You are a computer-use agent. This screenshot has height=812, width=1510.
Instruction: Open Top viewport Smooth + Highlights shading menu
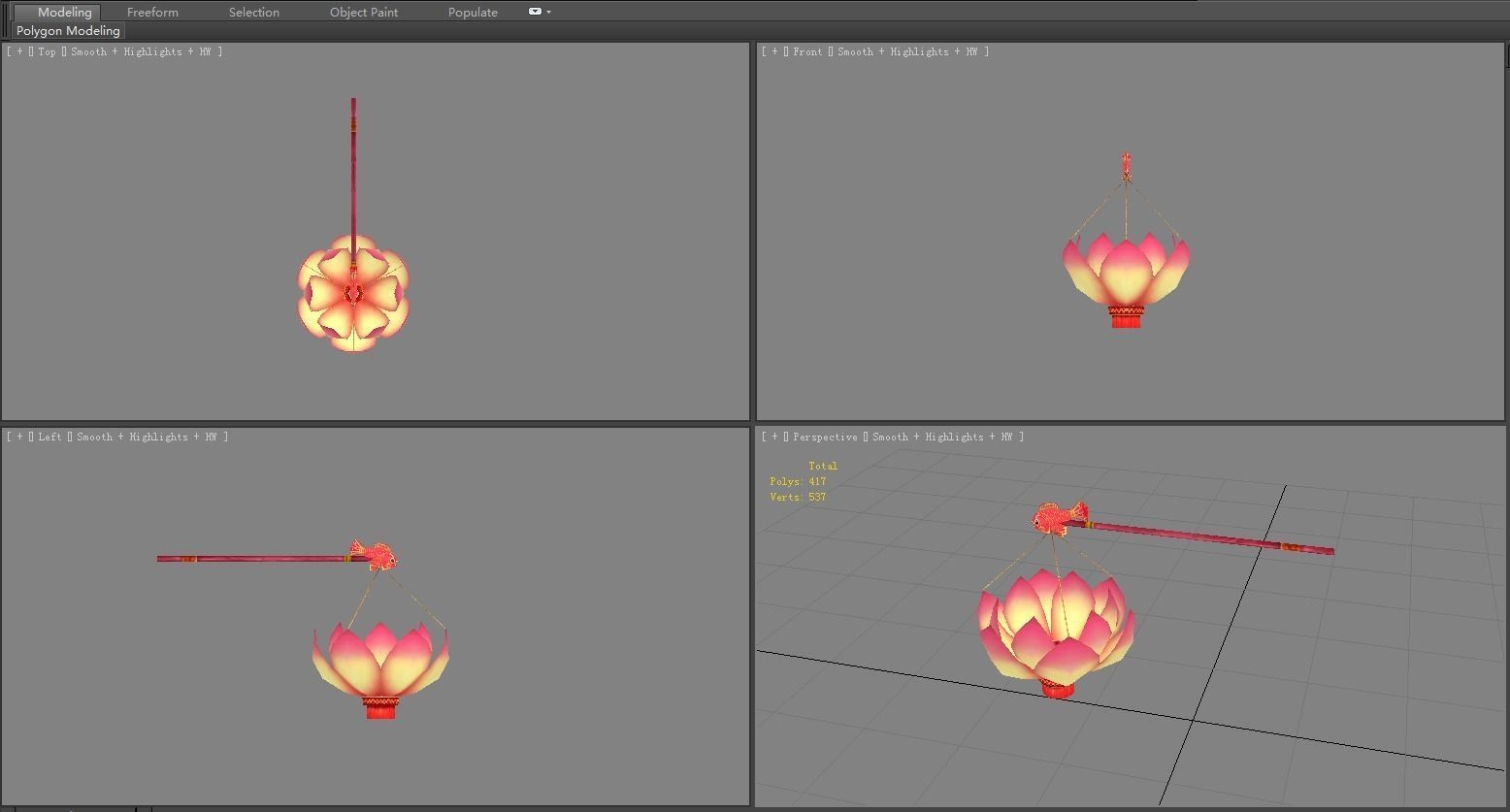point(141,51)
